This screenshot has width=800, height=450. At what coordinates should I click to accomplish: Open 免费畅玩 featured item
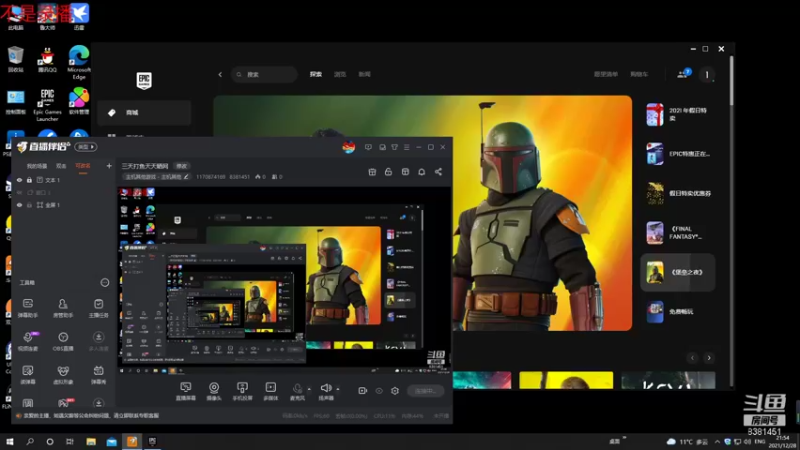click(678, 312)
